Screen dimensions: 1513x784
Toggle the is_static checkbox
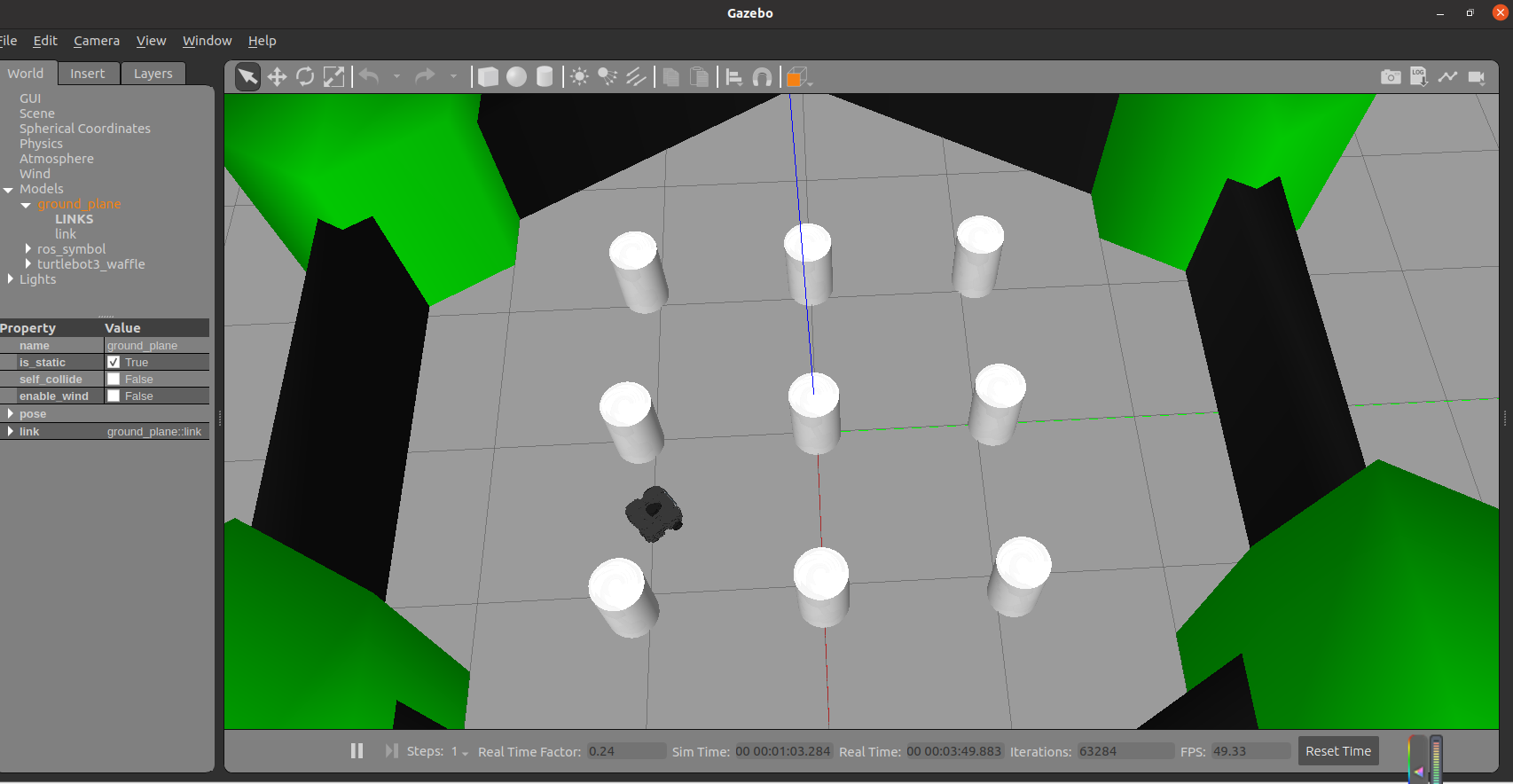point(114,362)
